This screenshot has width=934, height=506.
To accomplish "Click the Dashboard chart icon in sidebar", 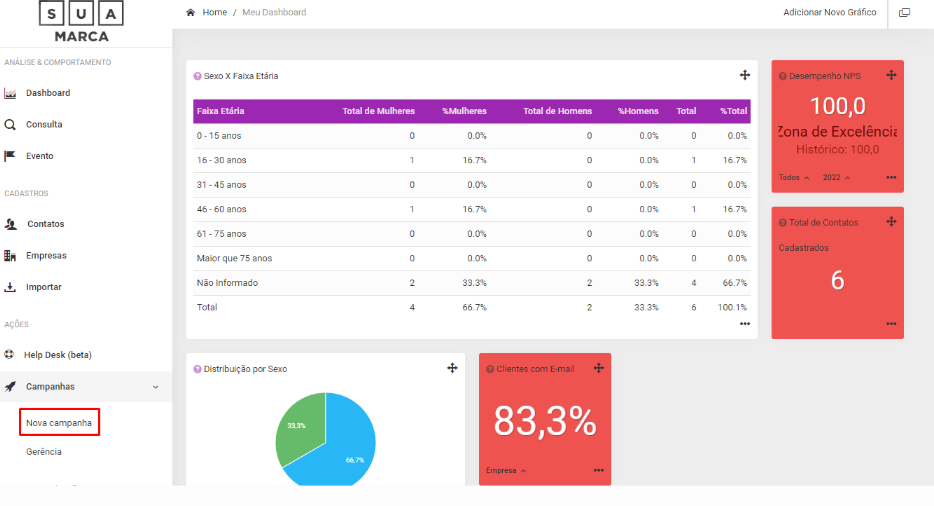I will [10, 93].
